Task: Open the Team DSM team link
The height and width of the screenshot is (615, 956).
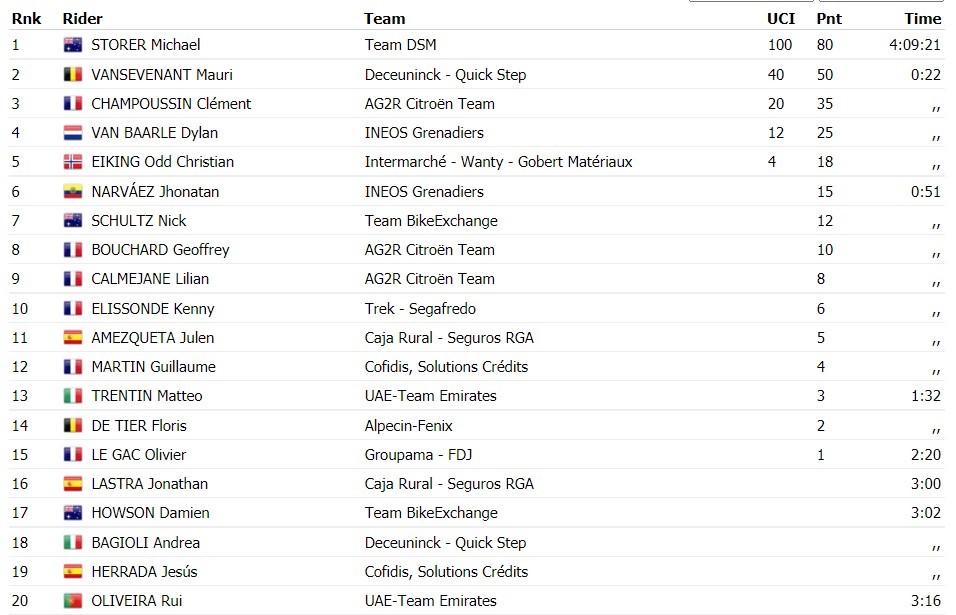Action: (x=401, y=44)
